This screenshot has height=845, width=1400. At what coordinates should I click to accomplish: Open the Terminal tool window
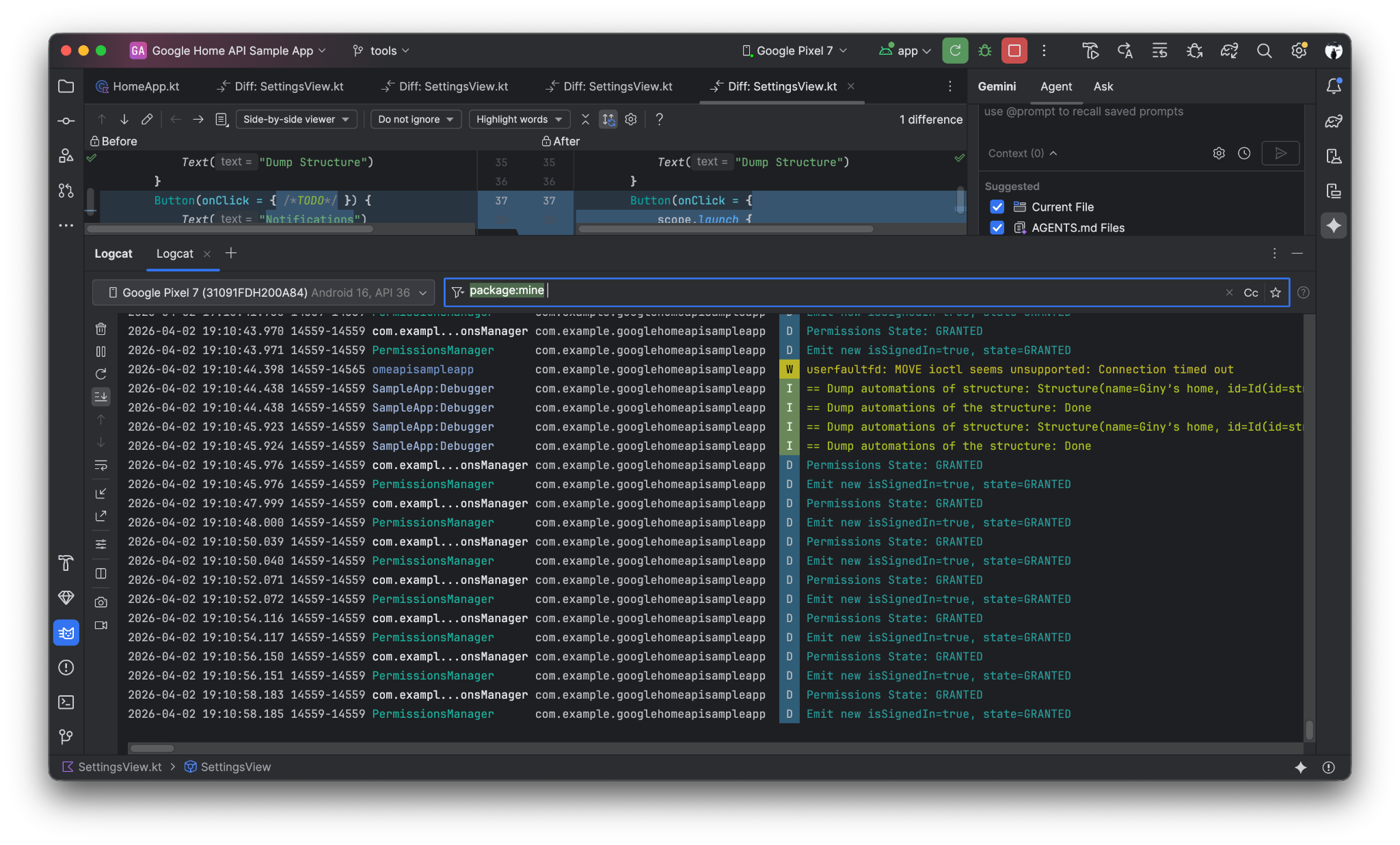pos(66,702)
